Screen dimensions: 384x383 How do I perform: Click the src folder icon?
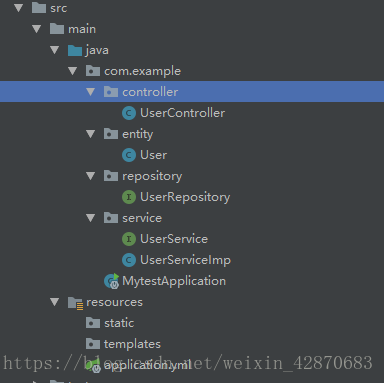click(x=39, y=8)
